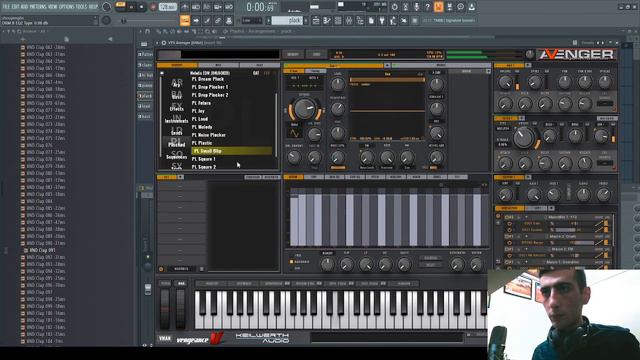Click the lead channel button
Image resolution: width=640 pixels, height=360 pixels.
pos(145,106)
